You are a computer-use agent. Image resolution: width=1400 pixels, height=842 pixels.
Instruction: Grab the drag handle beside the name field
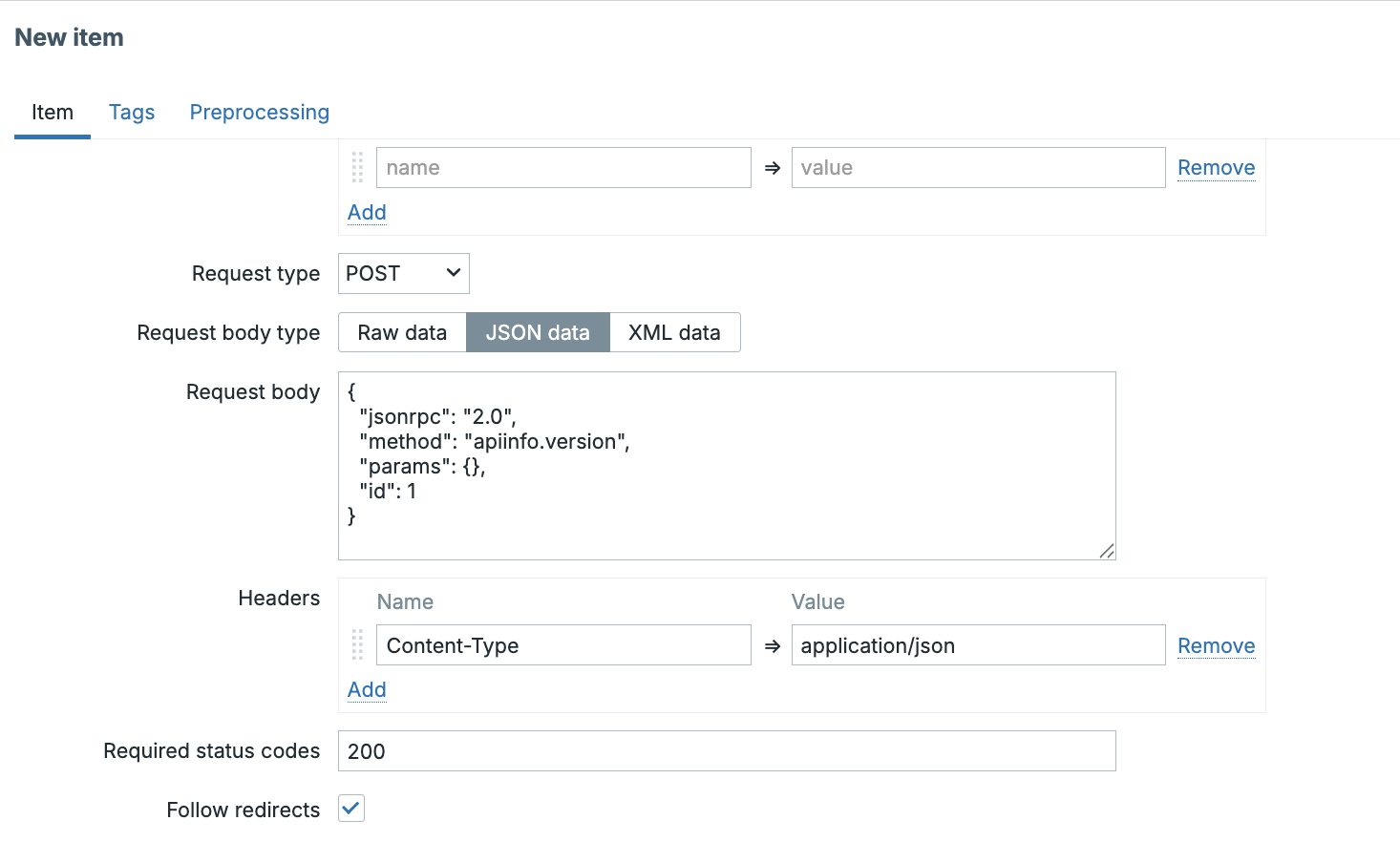click(358, 167)
